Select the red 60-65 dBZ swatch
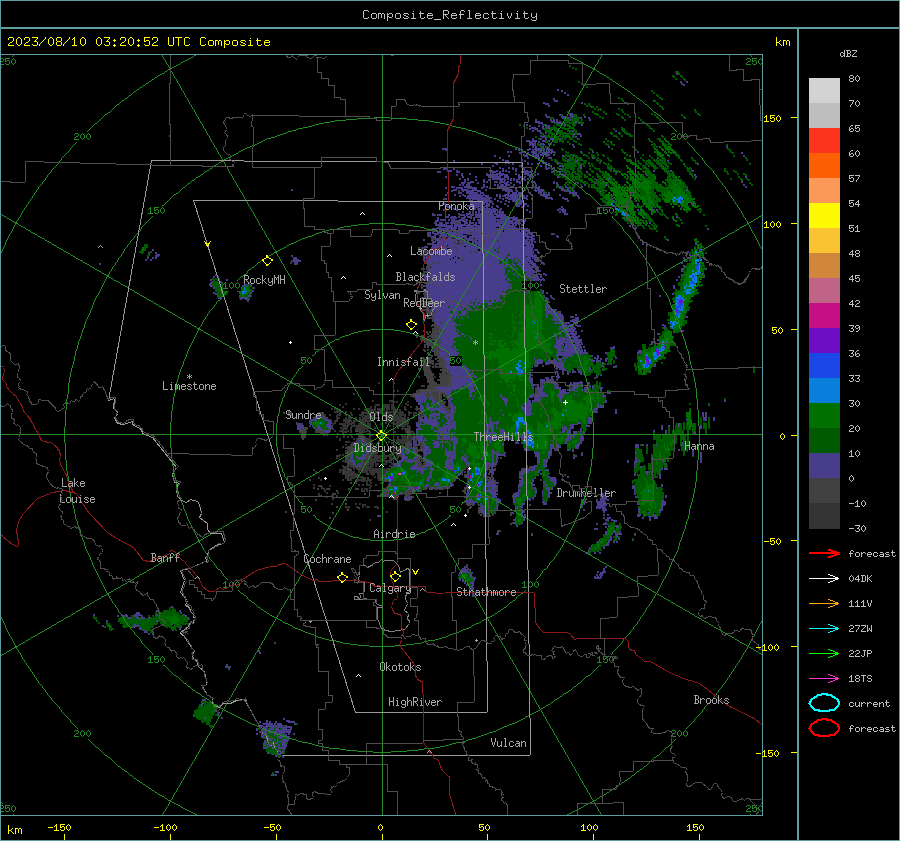This screenshot has width=900, height=841. (824, 140)
